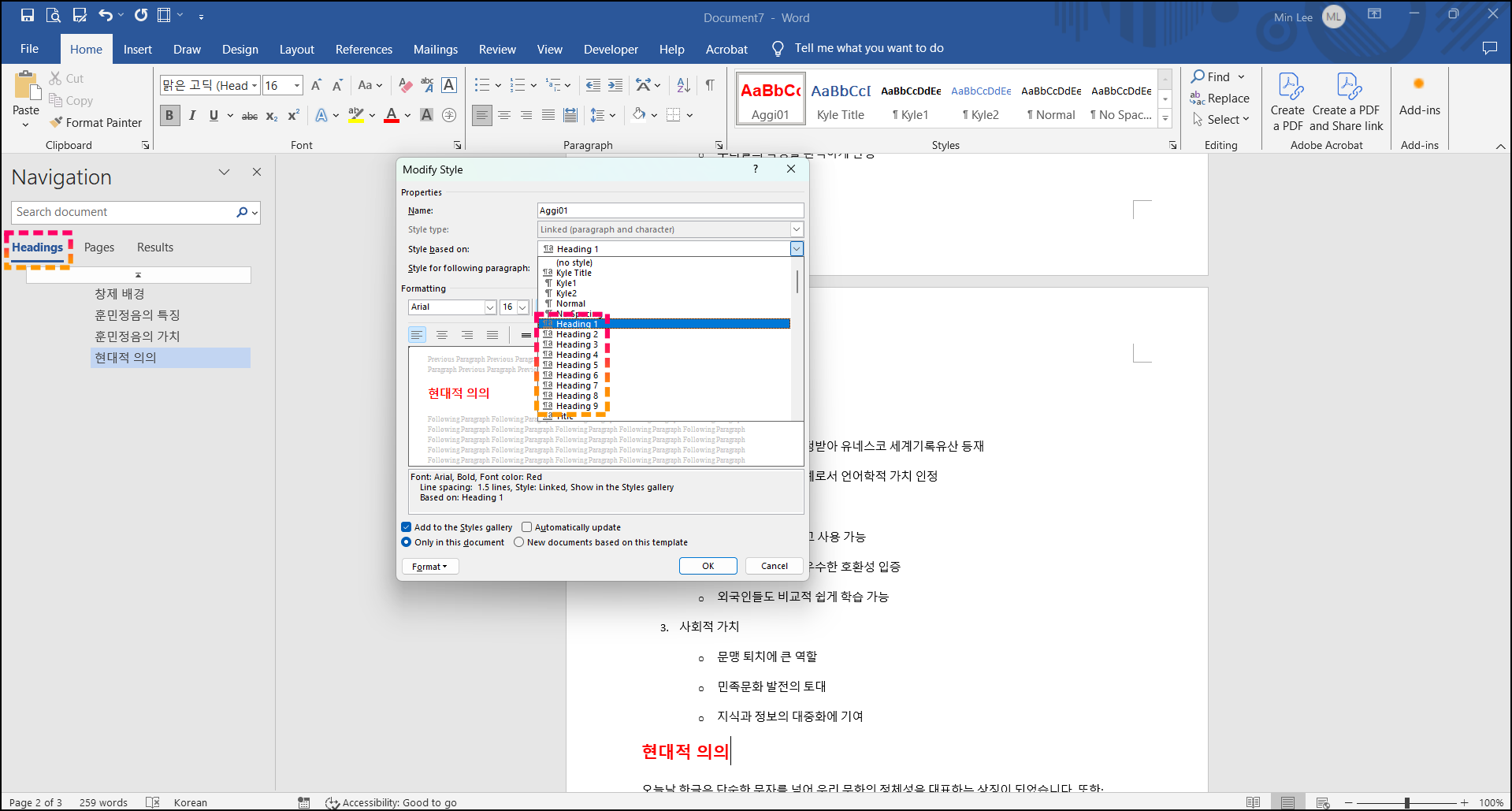Decrease indent in Paragraph group
1512x811 pixels.
tap(593, 85)
